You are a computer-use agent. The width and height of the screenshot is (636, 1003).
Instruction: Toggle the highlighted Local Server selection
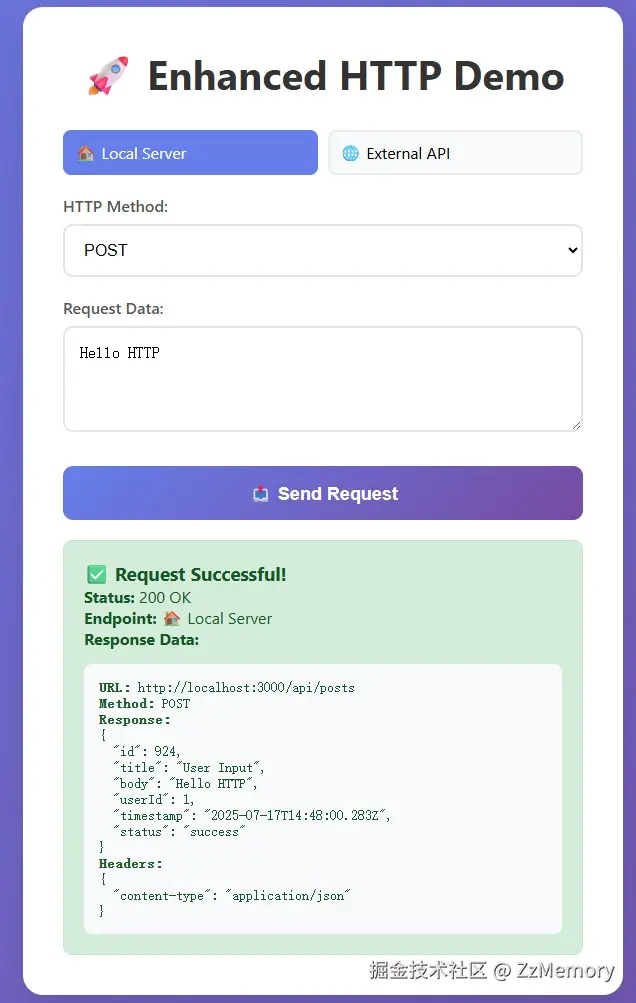pos(190,152)
